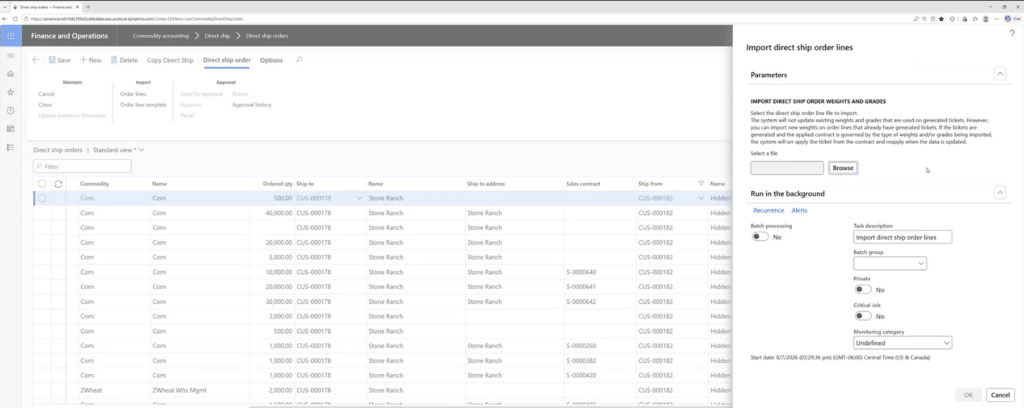1024x408 pixels.
Task: Refresh the grid with the refresh icon
Action: pos(58,183)
